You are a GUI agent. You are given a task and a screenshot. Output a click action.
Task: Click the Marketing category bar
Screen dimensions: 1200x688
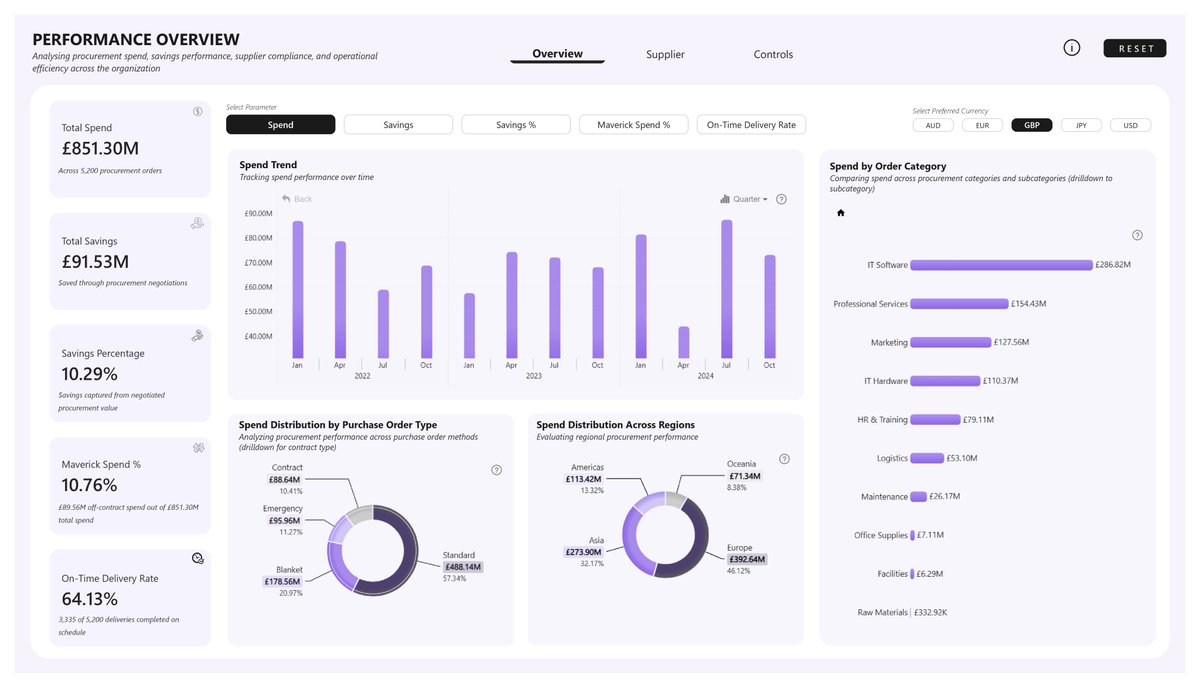[951, 342]
